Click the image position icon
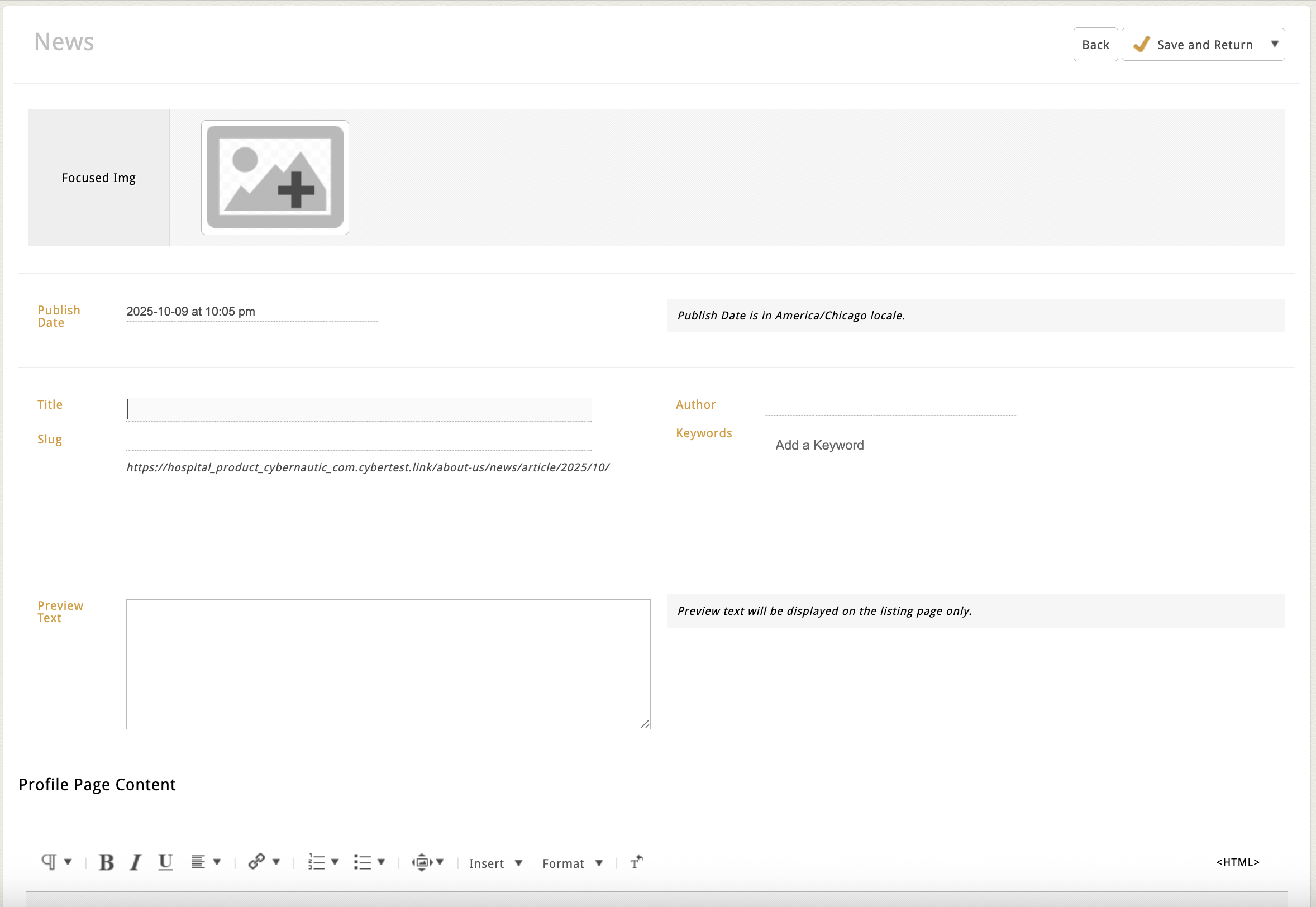Viewport: 1316px width, 907px height. [x=422, y=862]
